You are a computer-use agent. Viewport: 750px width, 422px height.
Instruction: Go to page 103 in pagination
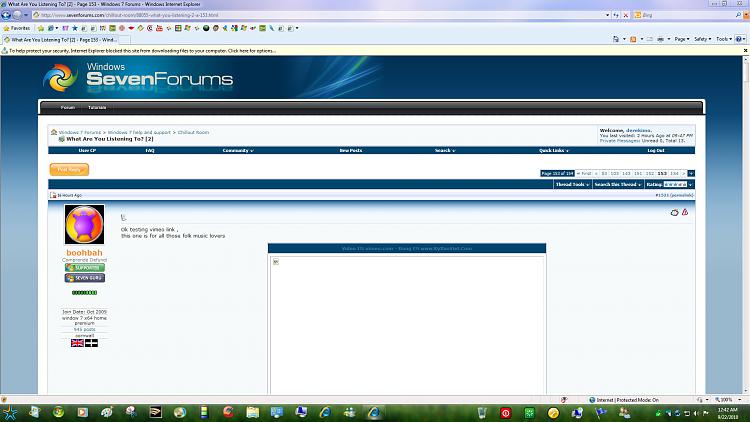coord(615,174)
